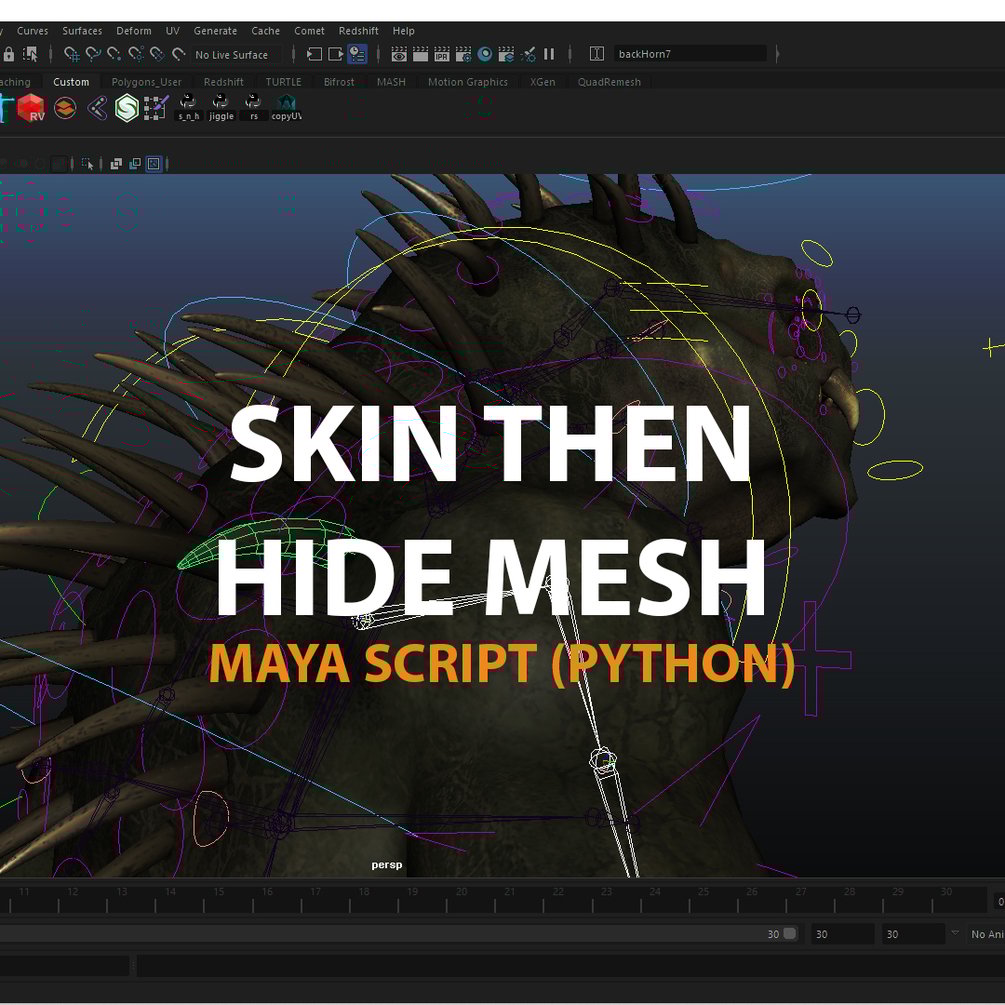Viewport: 1005px width, 1005px height.
Task: Run the s_n_h Python shelf script
Action: (x=188, y=108)
